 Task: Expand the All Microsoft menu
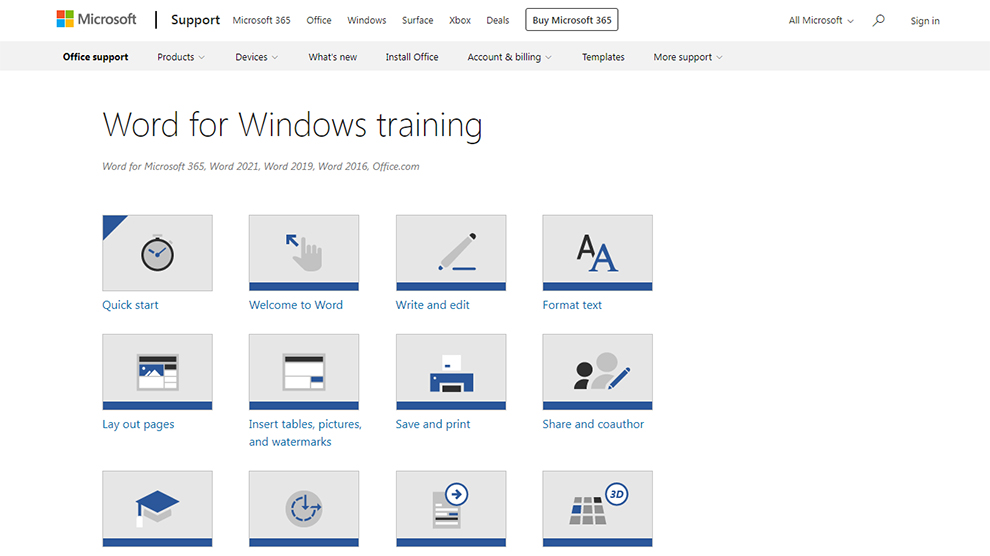click(821, 20)
